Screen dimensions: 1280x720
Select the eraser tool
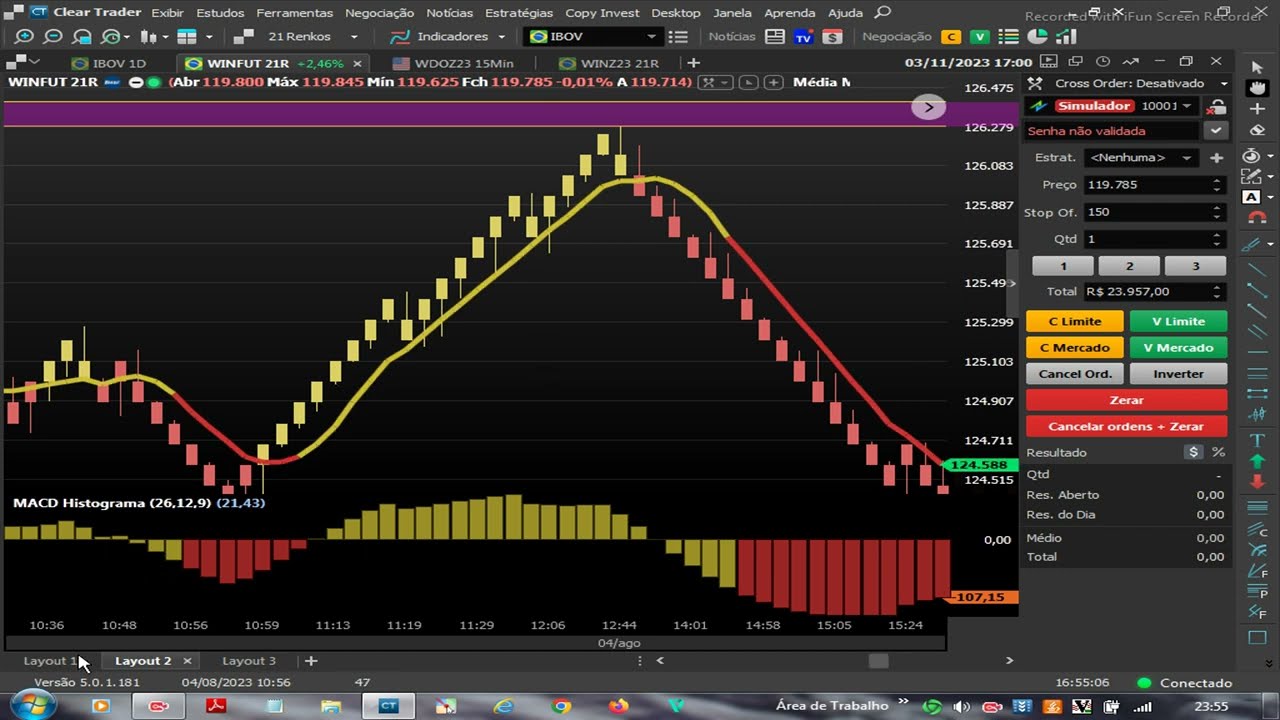[1257, 130]
